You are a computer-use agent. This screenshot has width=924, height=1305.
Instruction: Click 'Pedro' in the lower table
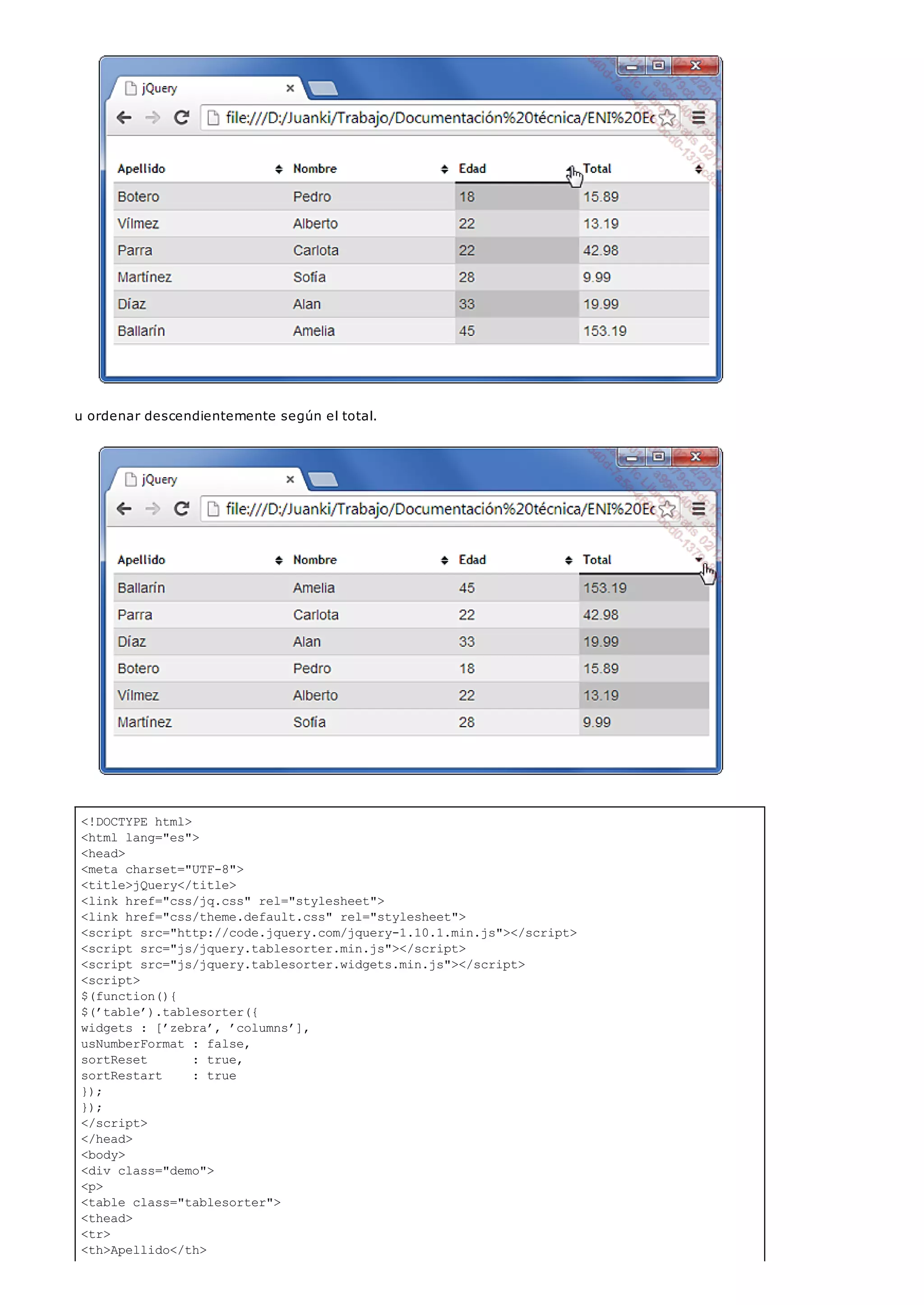tap(312, 669)
